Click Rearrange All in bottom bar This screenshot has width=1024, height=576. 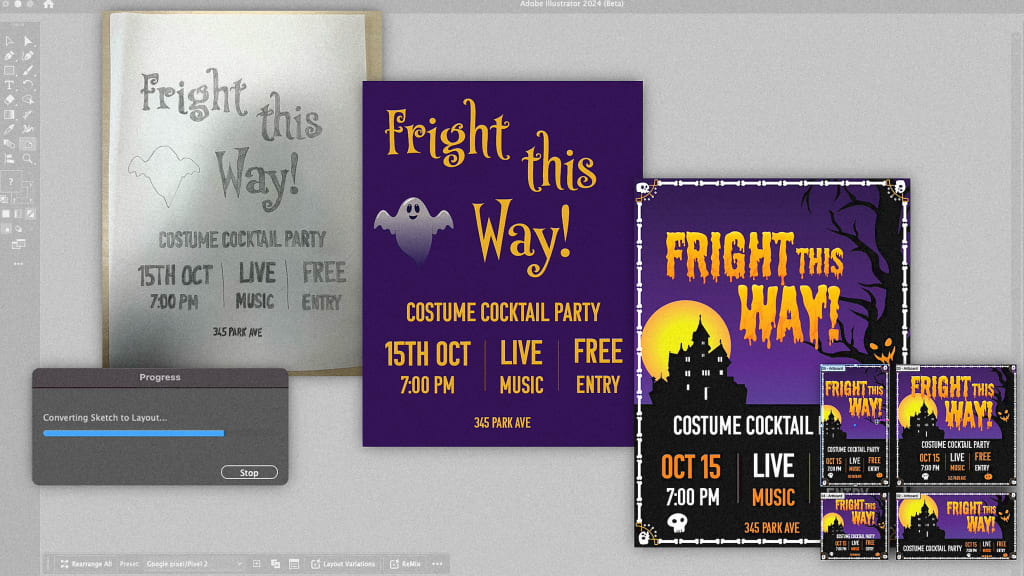tap(86, 564)
